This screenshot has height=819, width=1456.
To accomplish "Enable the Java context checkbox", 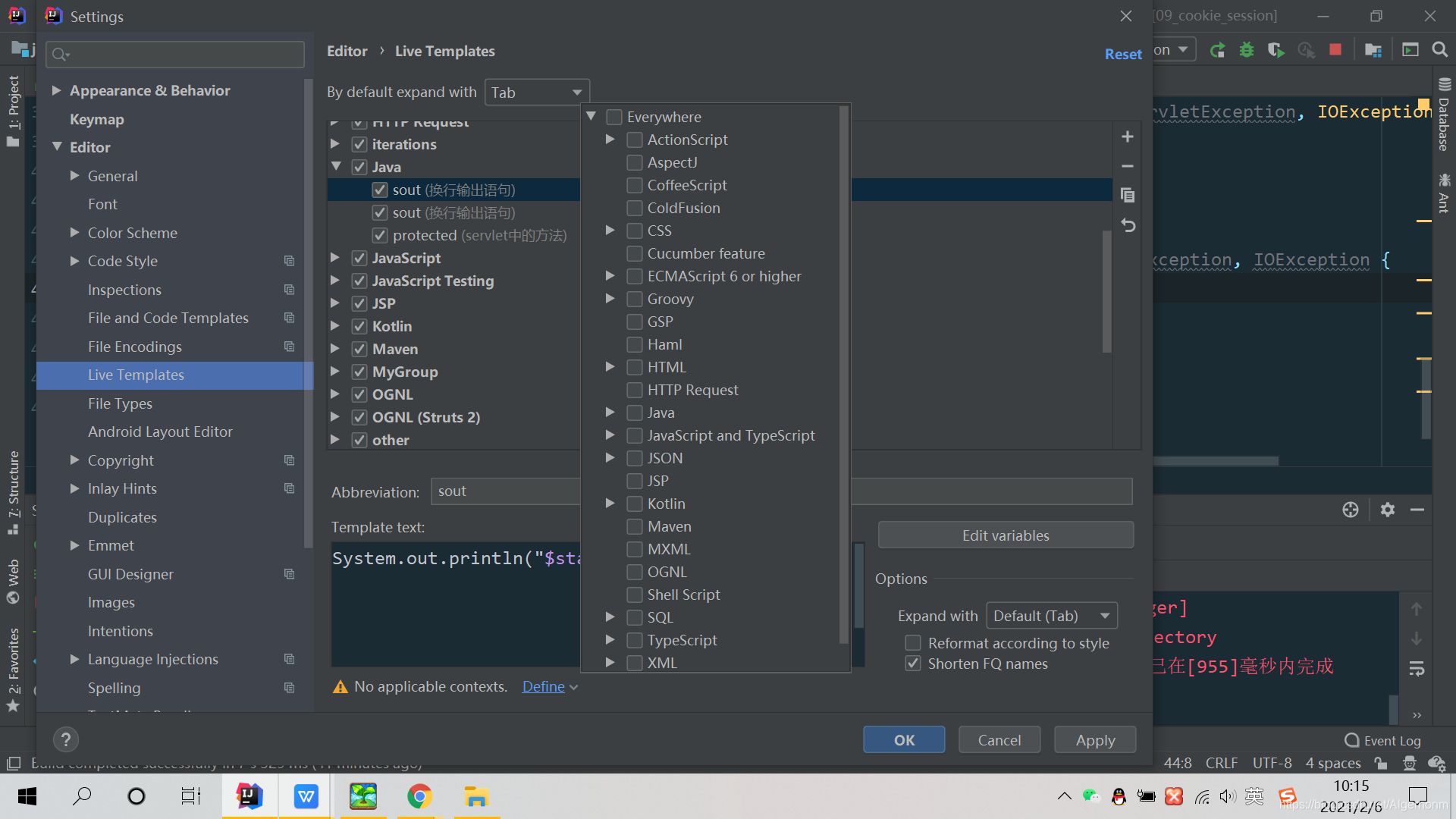I will pyautogui.click(x=635, y=413).
